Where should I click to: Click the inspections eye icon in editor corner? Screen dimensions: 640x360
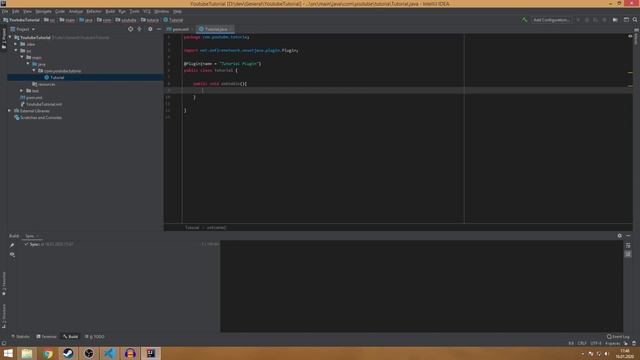[630, 36]
